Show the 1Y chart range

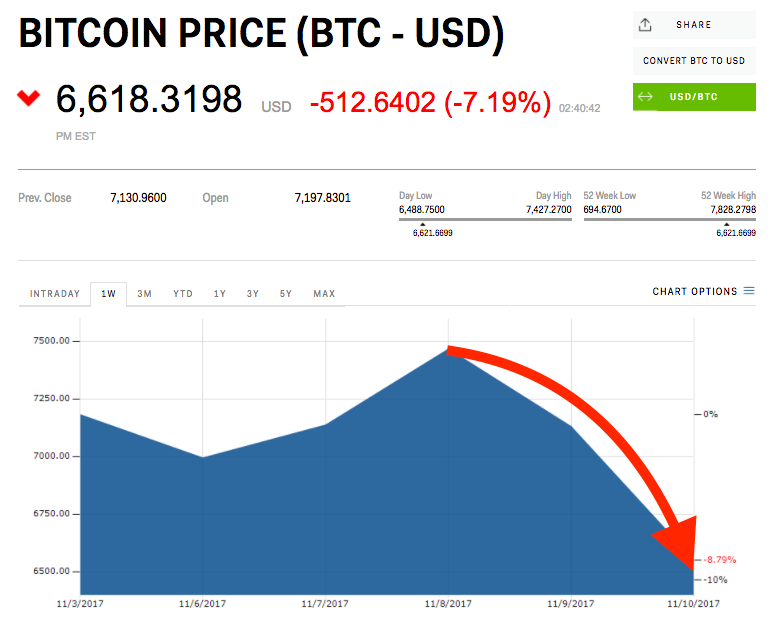[x=219, y=293]
